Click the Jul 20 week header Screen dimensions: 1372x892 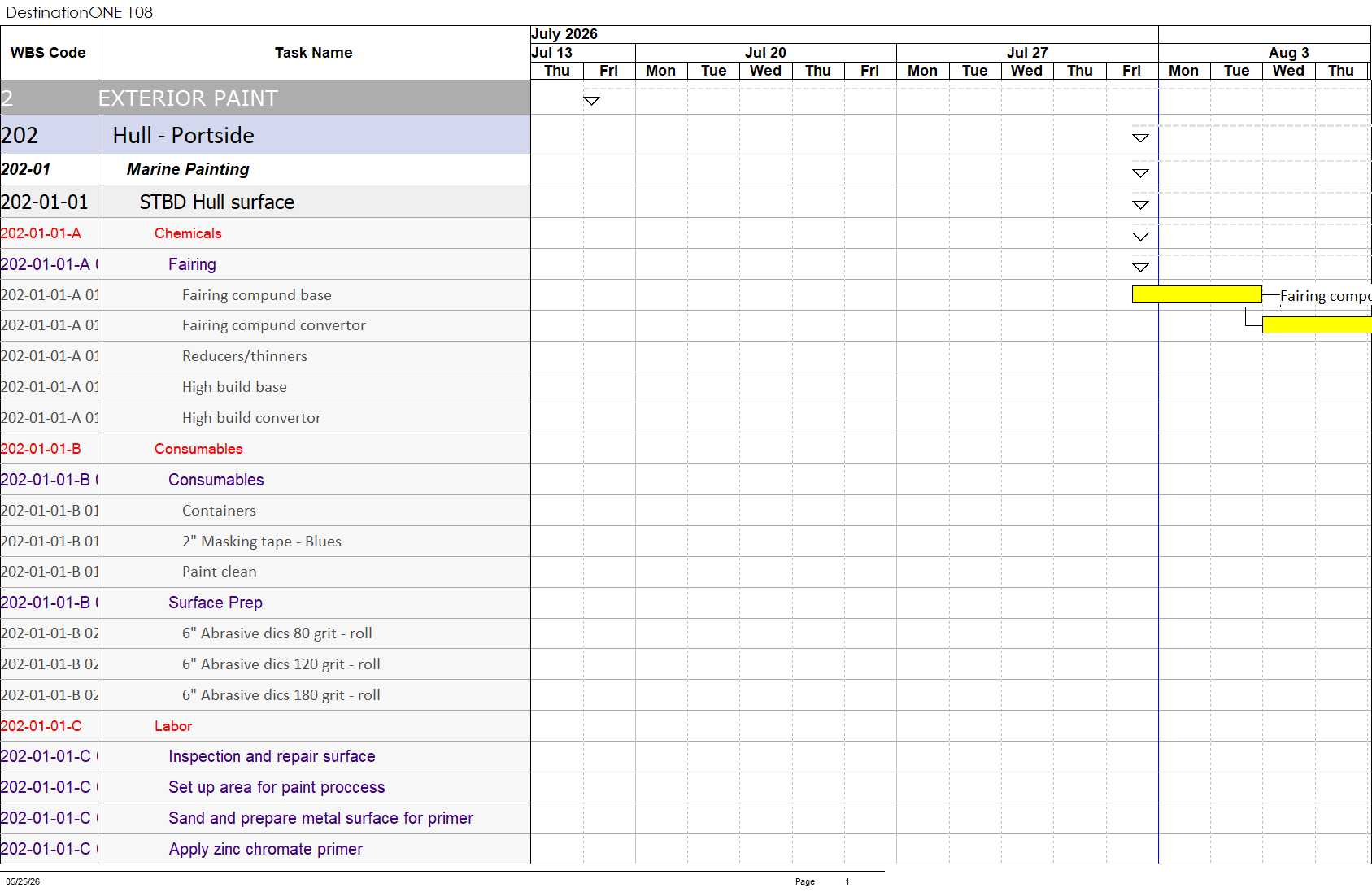point(765,53)
